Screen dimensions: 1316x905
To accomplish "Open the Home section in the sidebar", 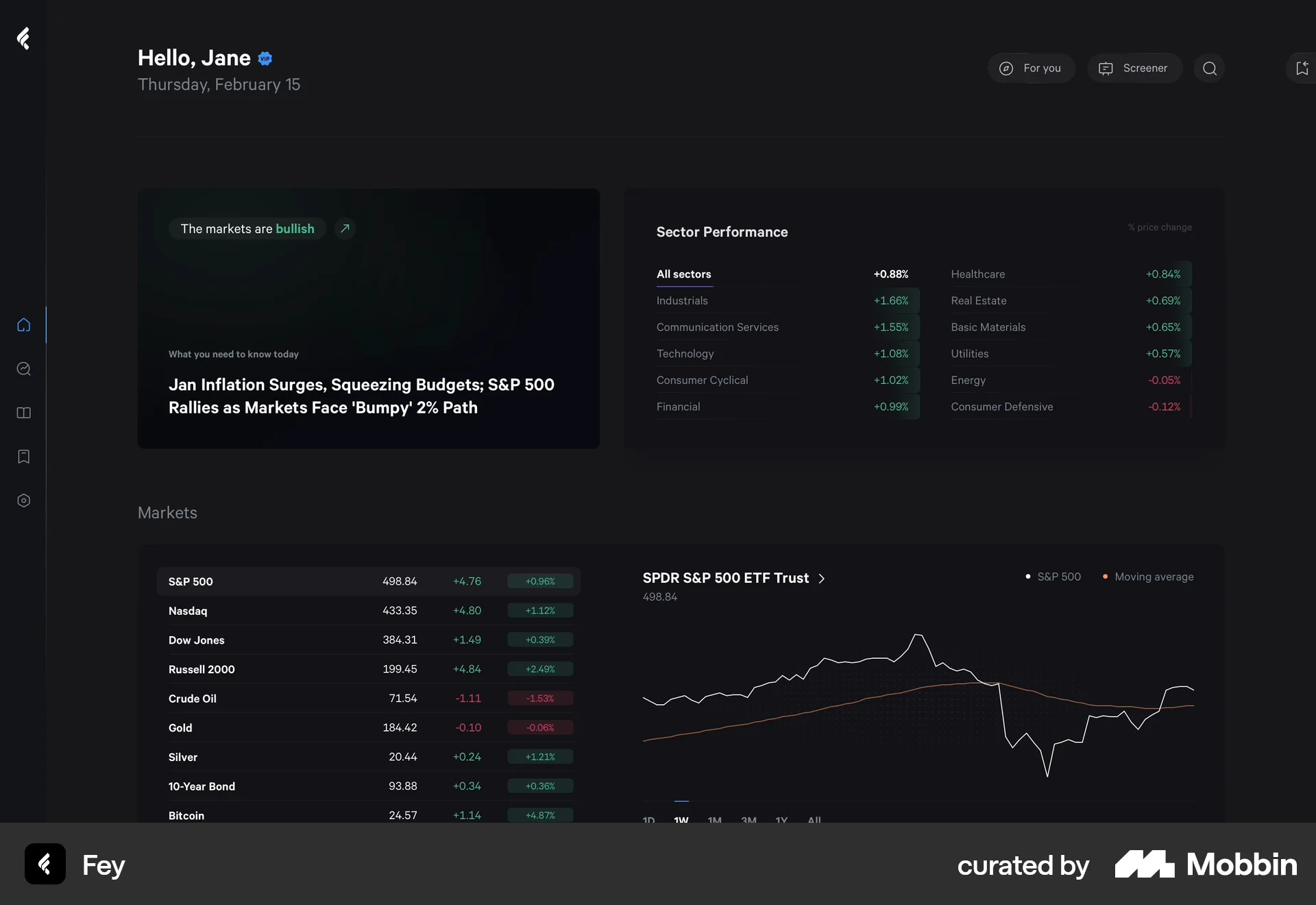I will coord(23,326).
